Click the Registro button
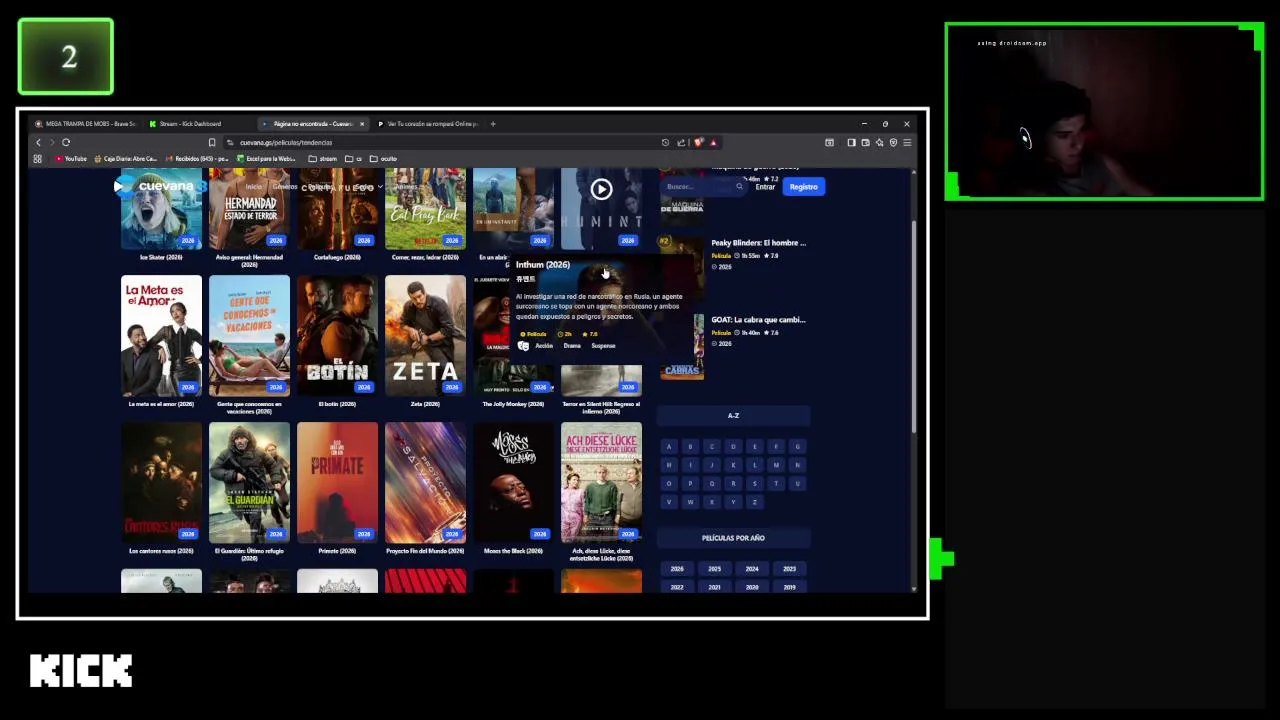Image resolution: width=1280 pixels, height=720 pixels. tap(803, 187)
